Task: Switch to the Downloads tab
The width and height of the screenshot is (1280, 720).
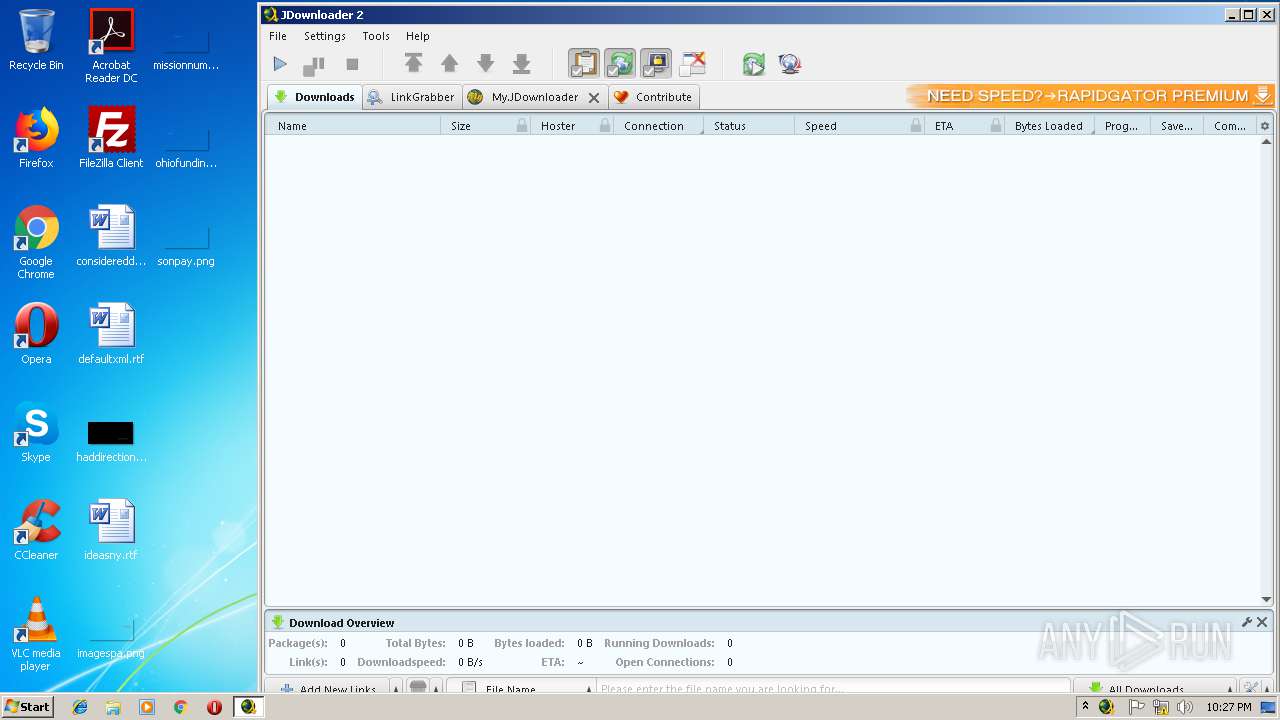Action: 314,97
